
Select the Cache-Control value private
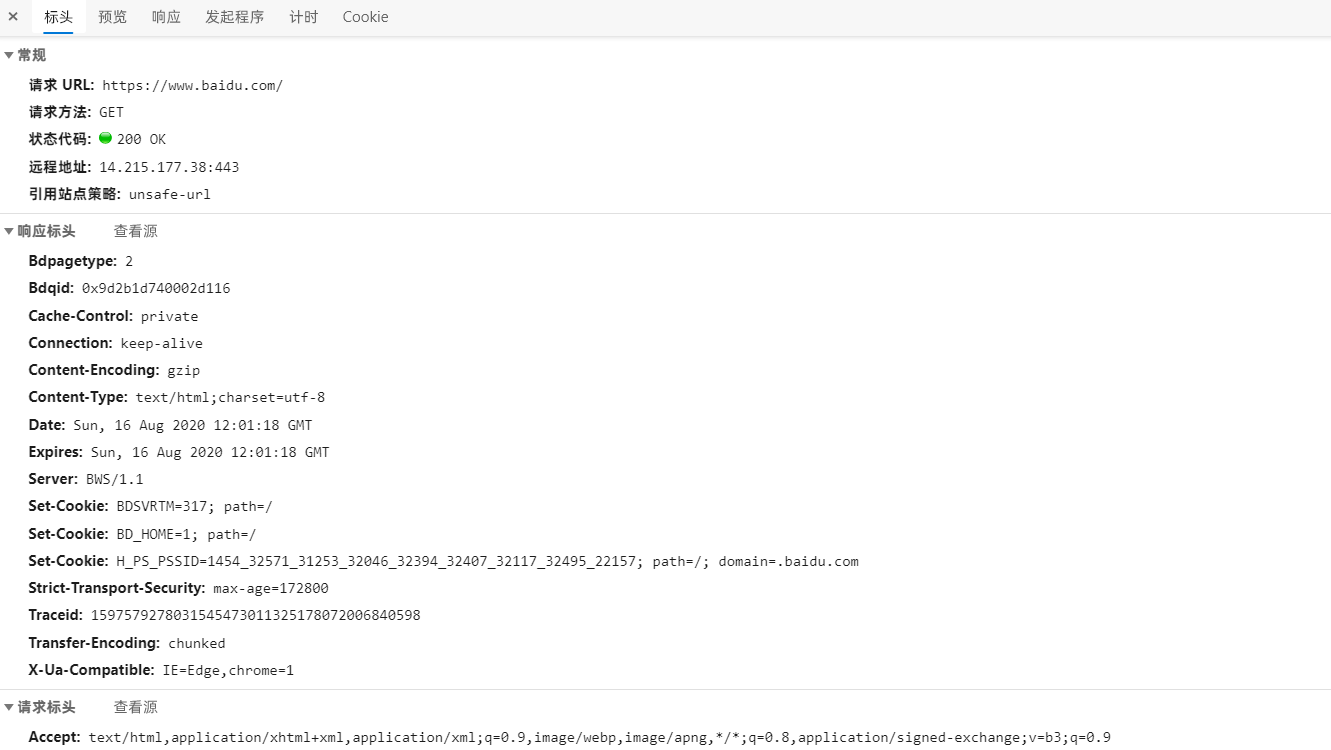click(169, 316)
